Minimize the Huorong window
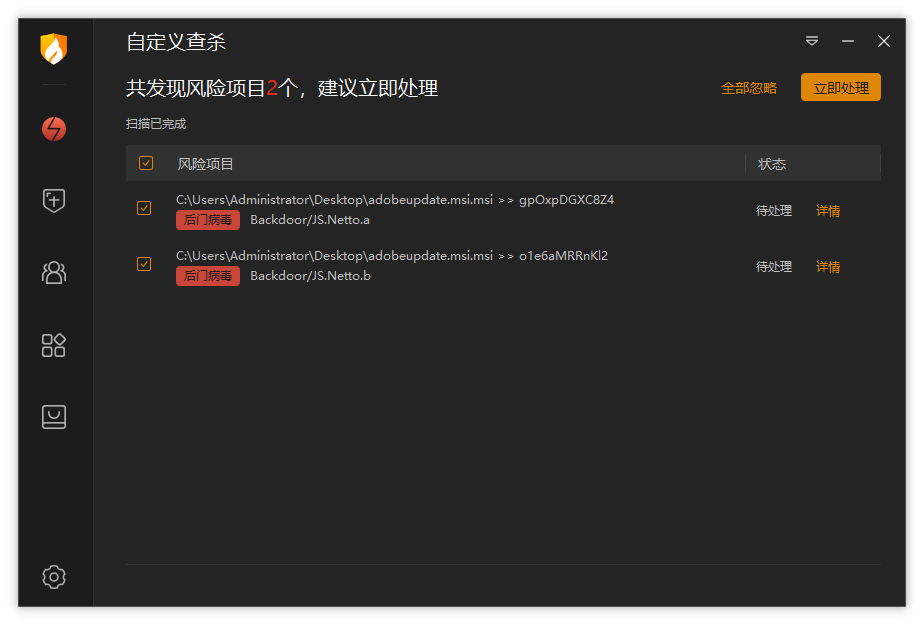The height and width of the screenshot is (625, 924). [x=848, y=41]
